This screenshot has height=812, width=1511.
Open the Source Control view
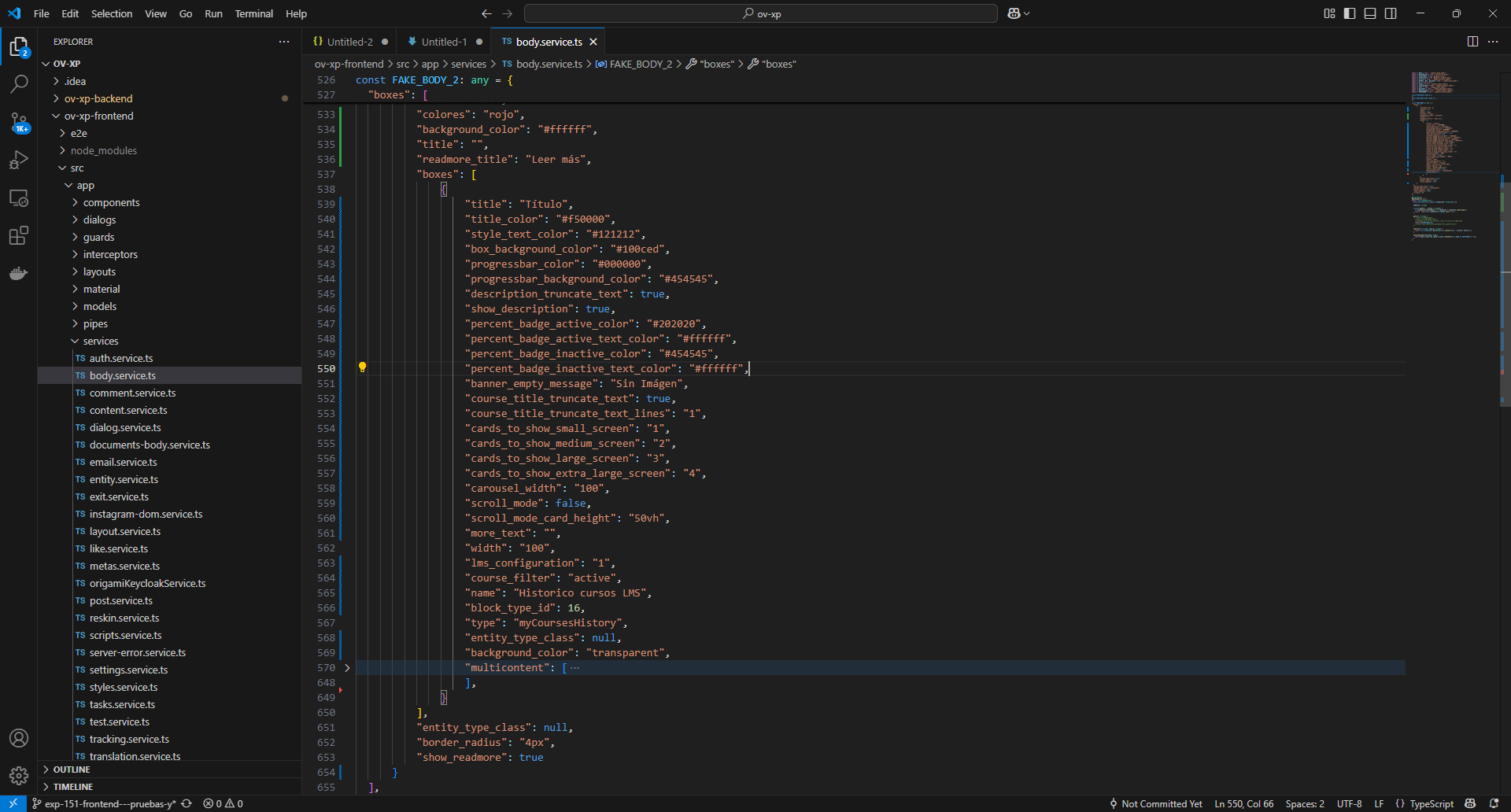[x=19, y=122]
